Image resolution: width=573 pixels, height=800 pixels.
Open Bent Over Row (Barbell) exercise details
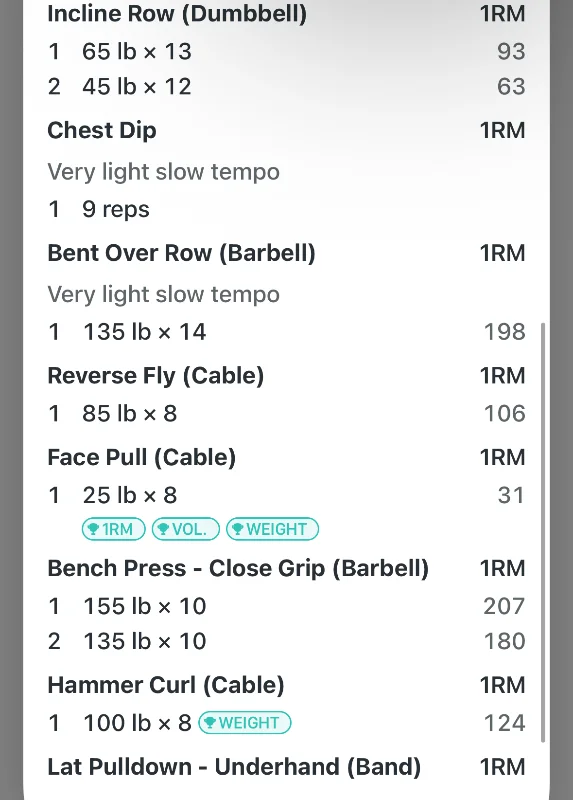[181, 253]
